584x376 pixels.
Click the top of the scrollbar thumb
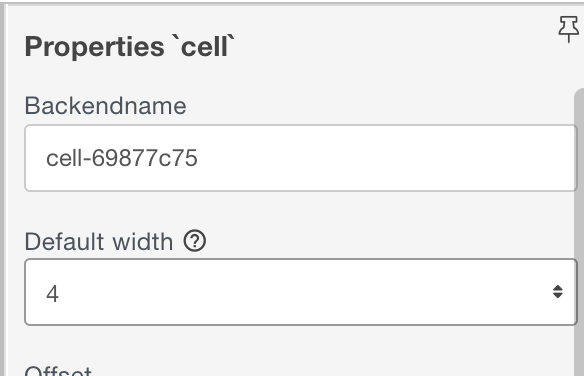pos(579,93)
